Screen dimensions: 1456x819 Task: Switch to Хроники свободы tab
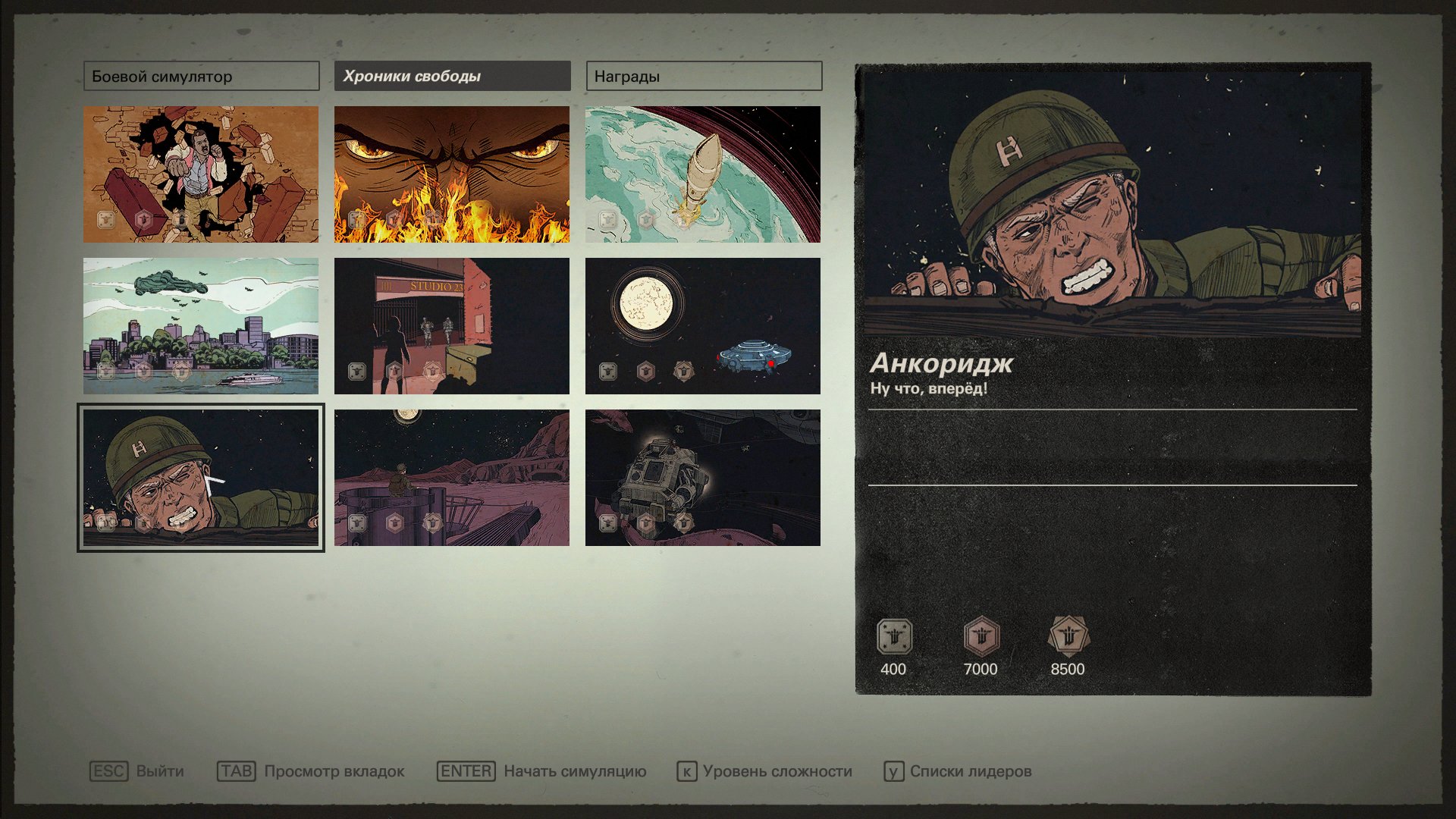pos(452,76)
